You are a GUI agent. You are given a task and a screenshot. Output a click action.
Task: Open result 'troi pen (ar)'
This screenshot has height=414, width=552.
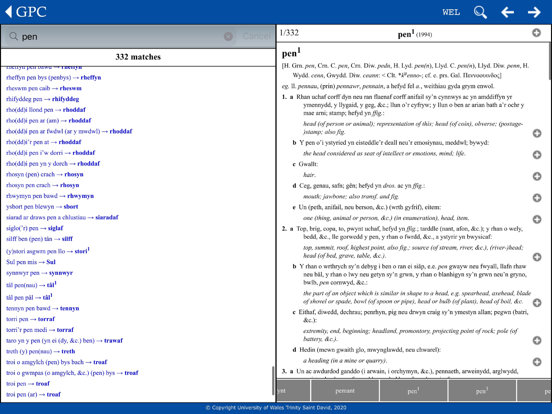(33, 394)
